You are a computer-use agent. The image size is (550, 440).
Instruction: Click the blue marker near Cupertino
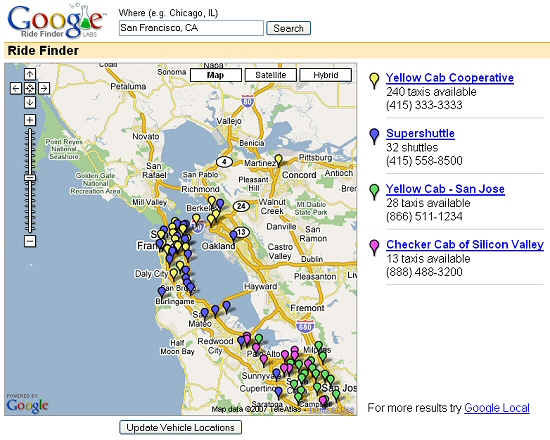click(x=279, y=393)
